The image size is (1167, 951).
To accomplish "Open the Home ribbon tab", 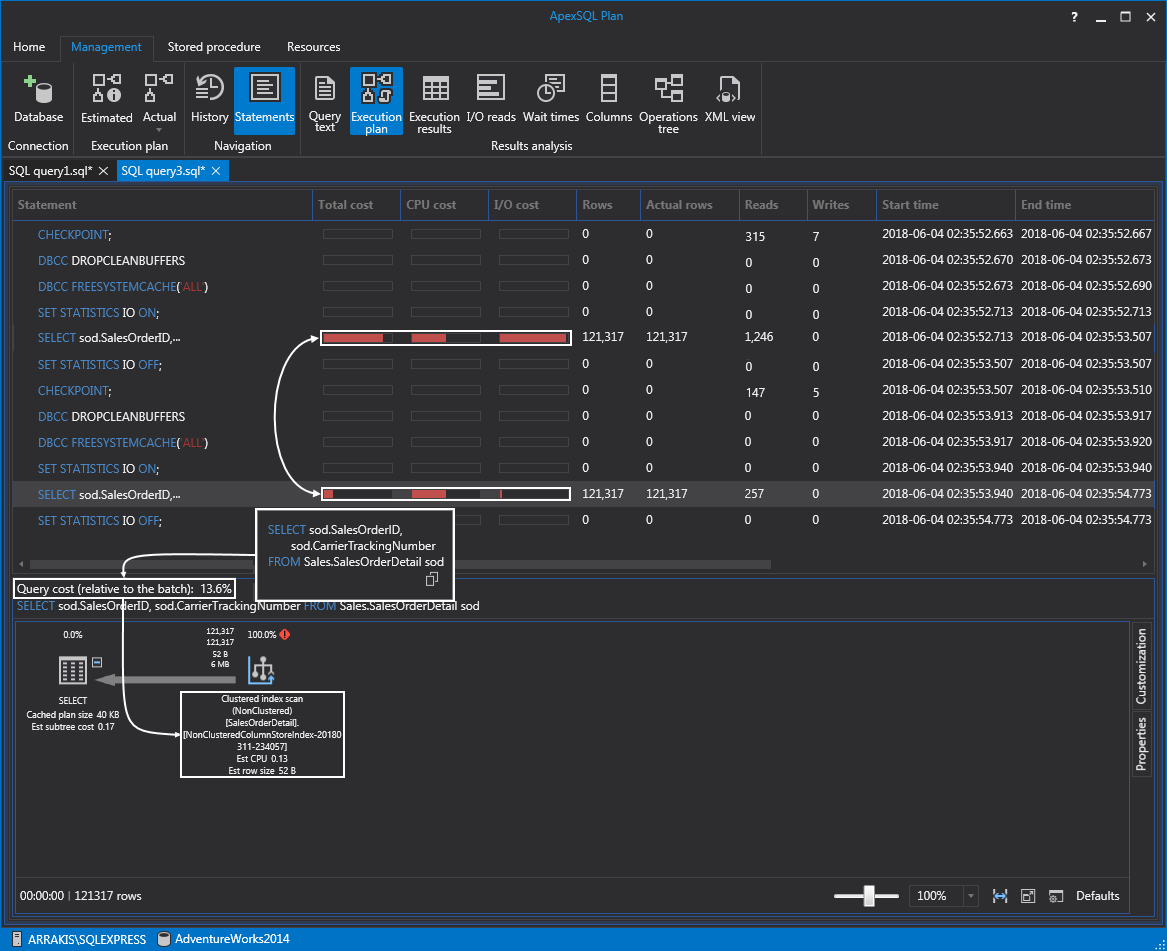I will click(29, 47).
